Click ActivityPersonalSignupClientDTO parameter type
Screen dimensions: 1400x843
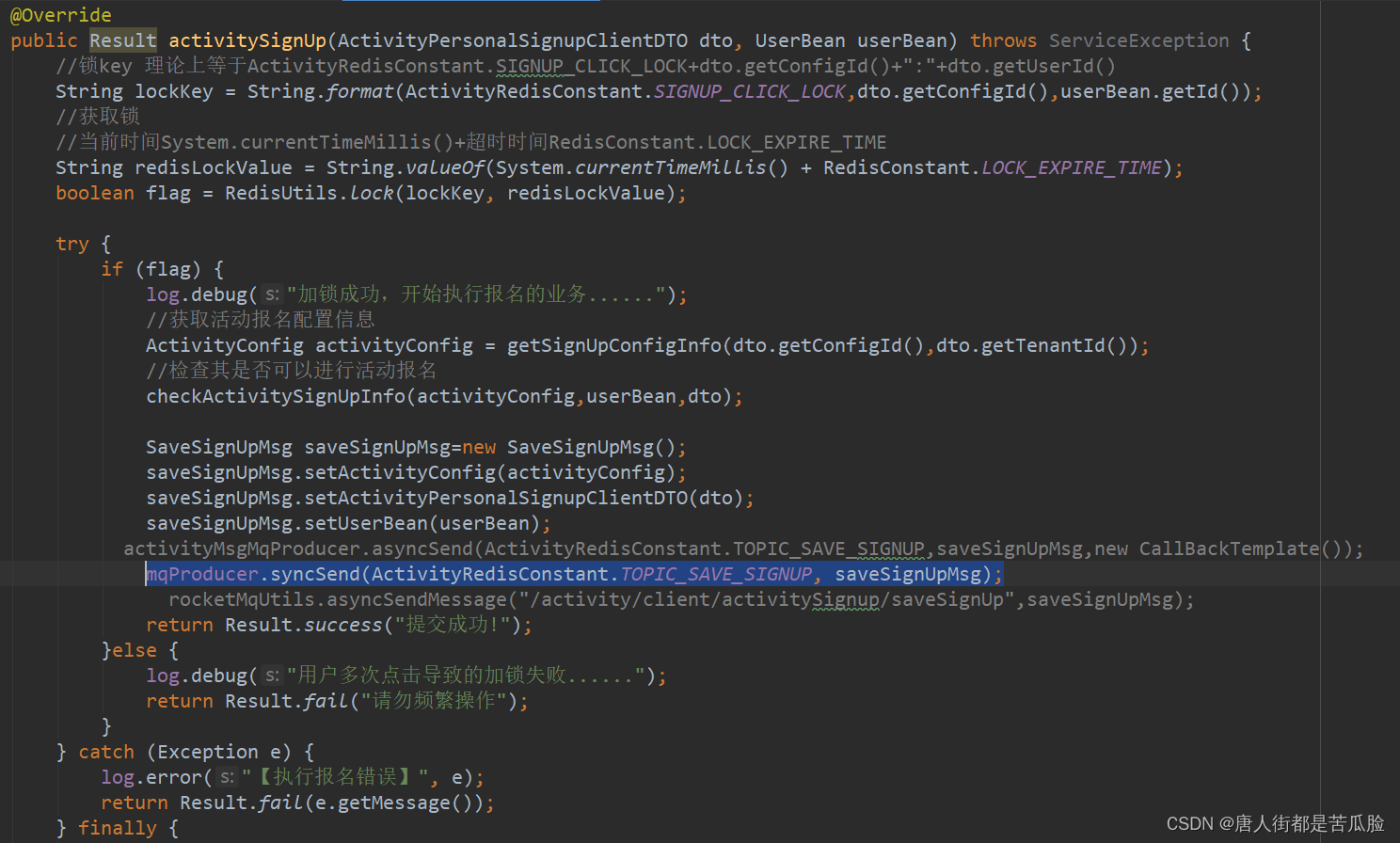coord(513,40)
